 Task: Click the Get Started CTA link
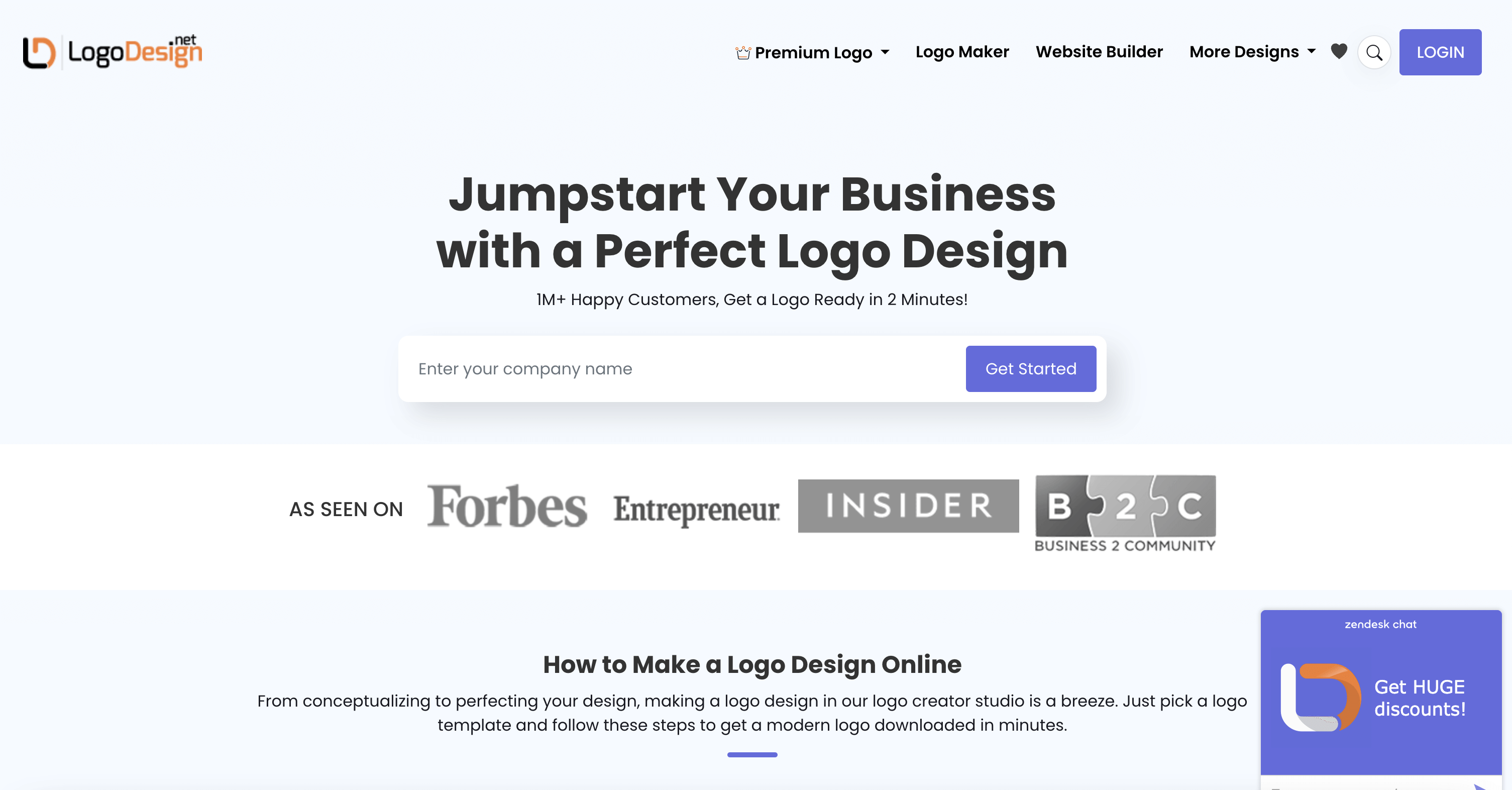pos(1031,369)
